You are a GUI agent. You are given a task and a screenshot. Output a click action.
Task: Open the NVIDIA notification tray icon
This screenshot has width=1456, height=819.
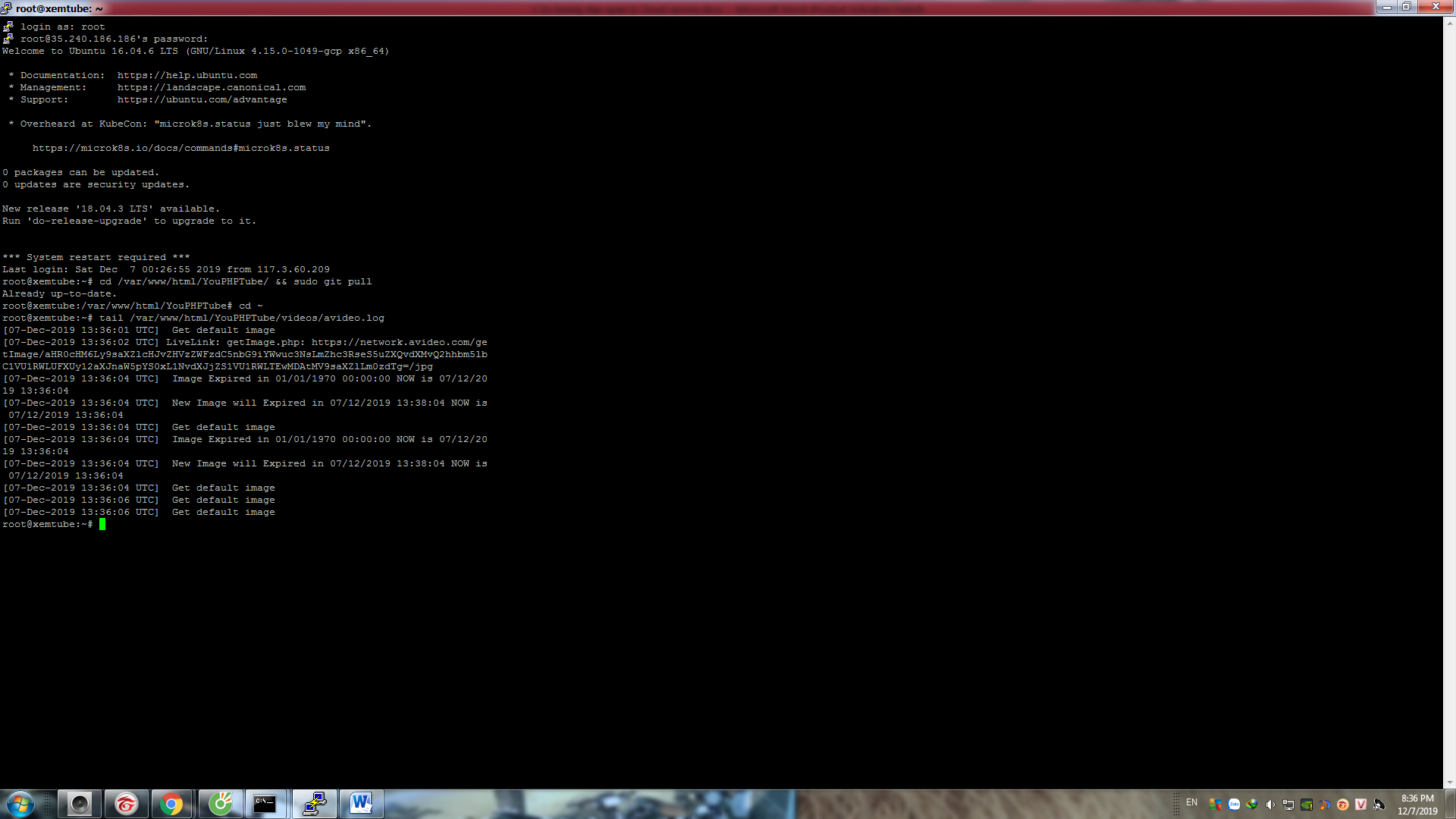tap(1307, 805)
